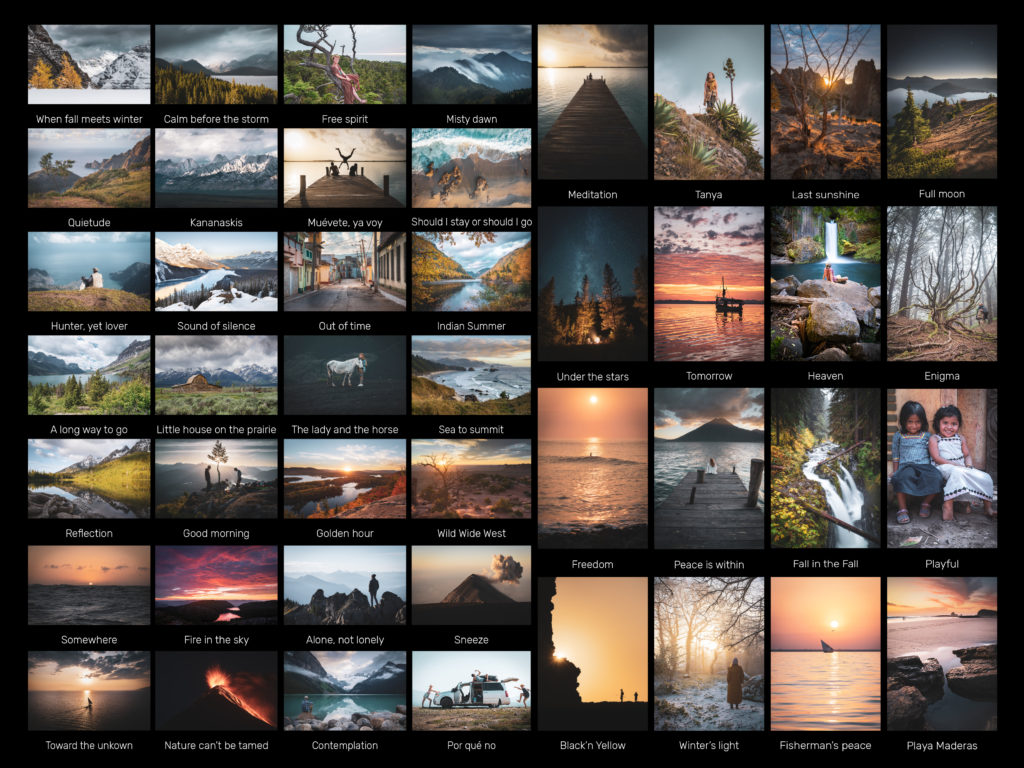
Task: Select the 'Contemplation' lake photo
Action: click(345, 691)
